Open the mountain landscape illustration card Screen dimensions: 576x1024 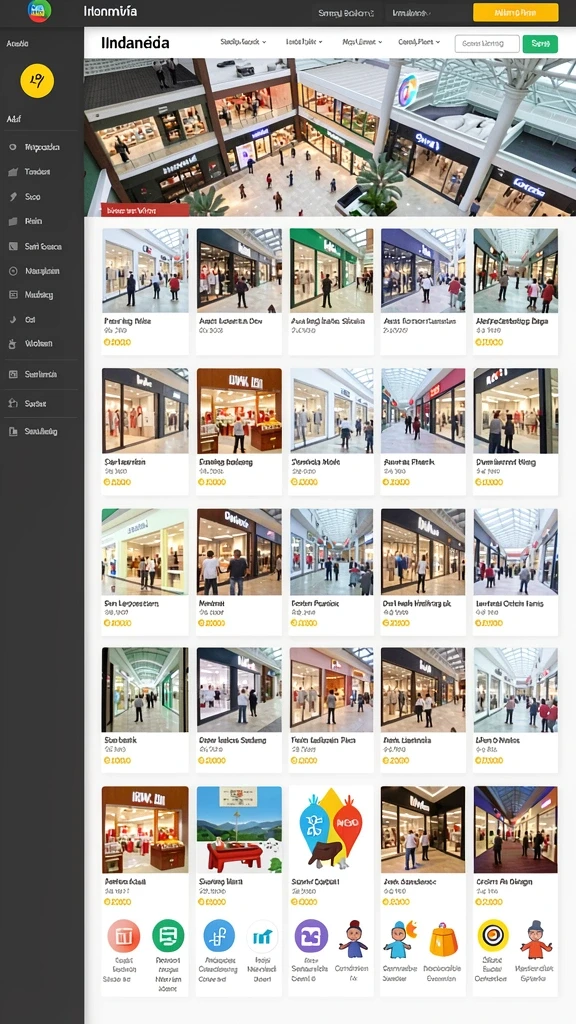[x=239, y=848]
